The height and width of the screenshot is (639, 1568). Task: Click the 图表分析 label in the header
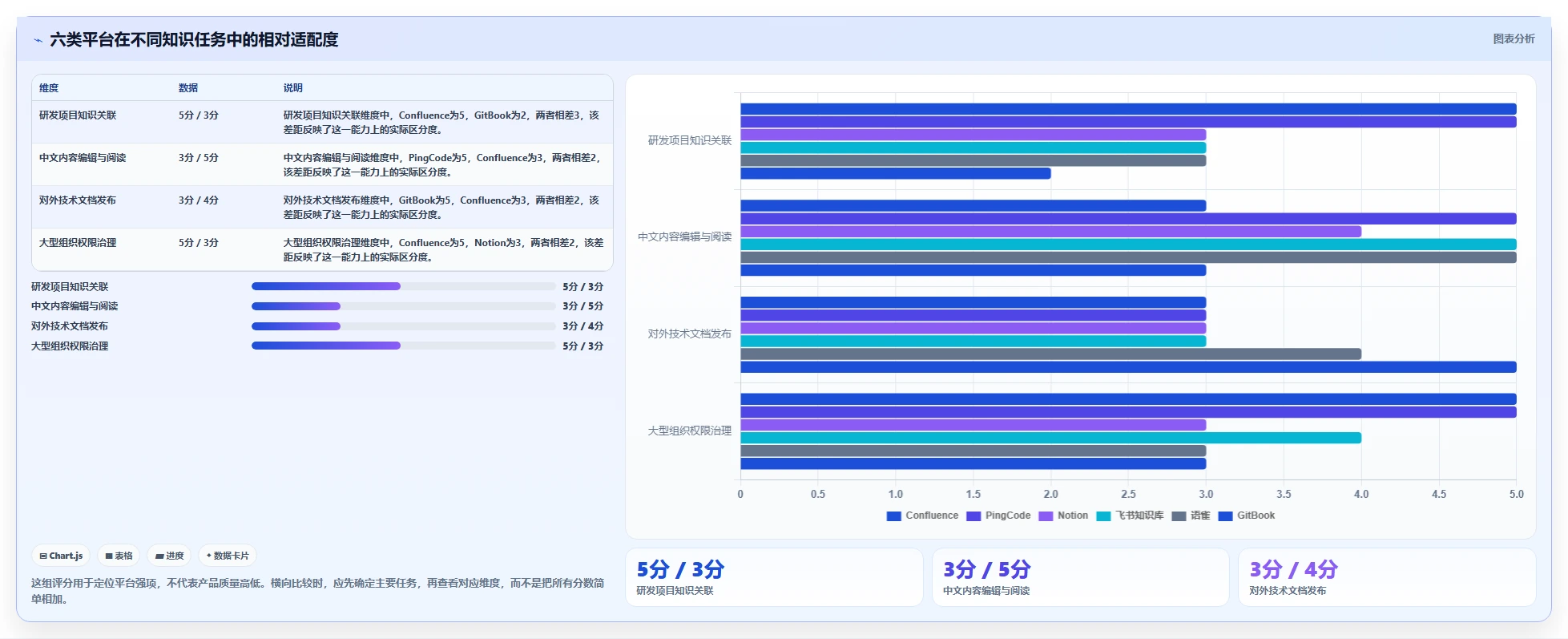click(1514, 38)
